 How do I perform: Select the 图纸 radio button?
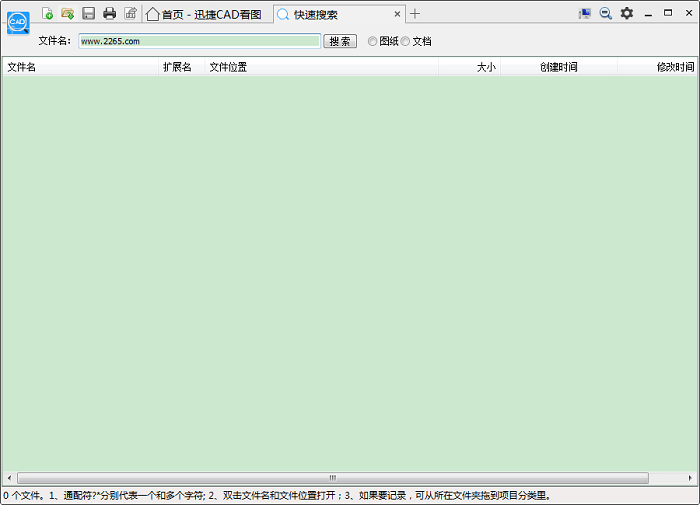[372, 42]
